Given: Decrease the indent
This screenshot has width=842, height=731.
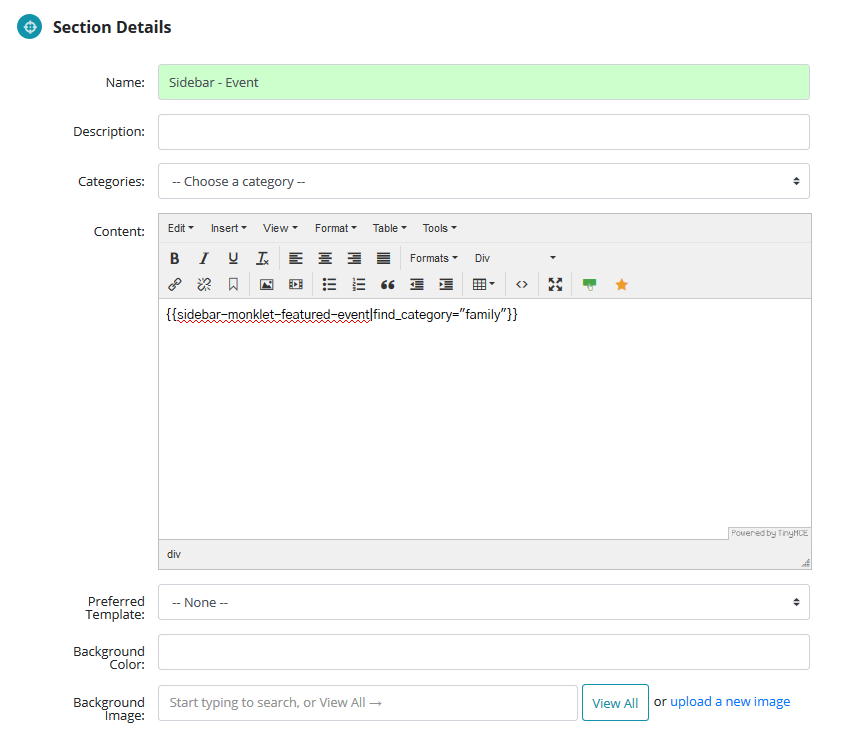Looking at the screenshot, I should (x=417, y=284).
